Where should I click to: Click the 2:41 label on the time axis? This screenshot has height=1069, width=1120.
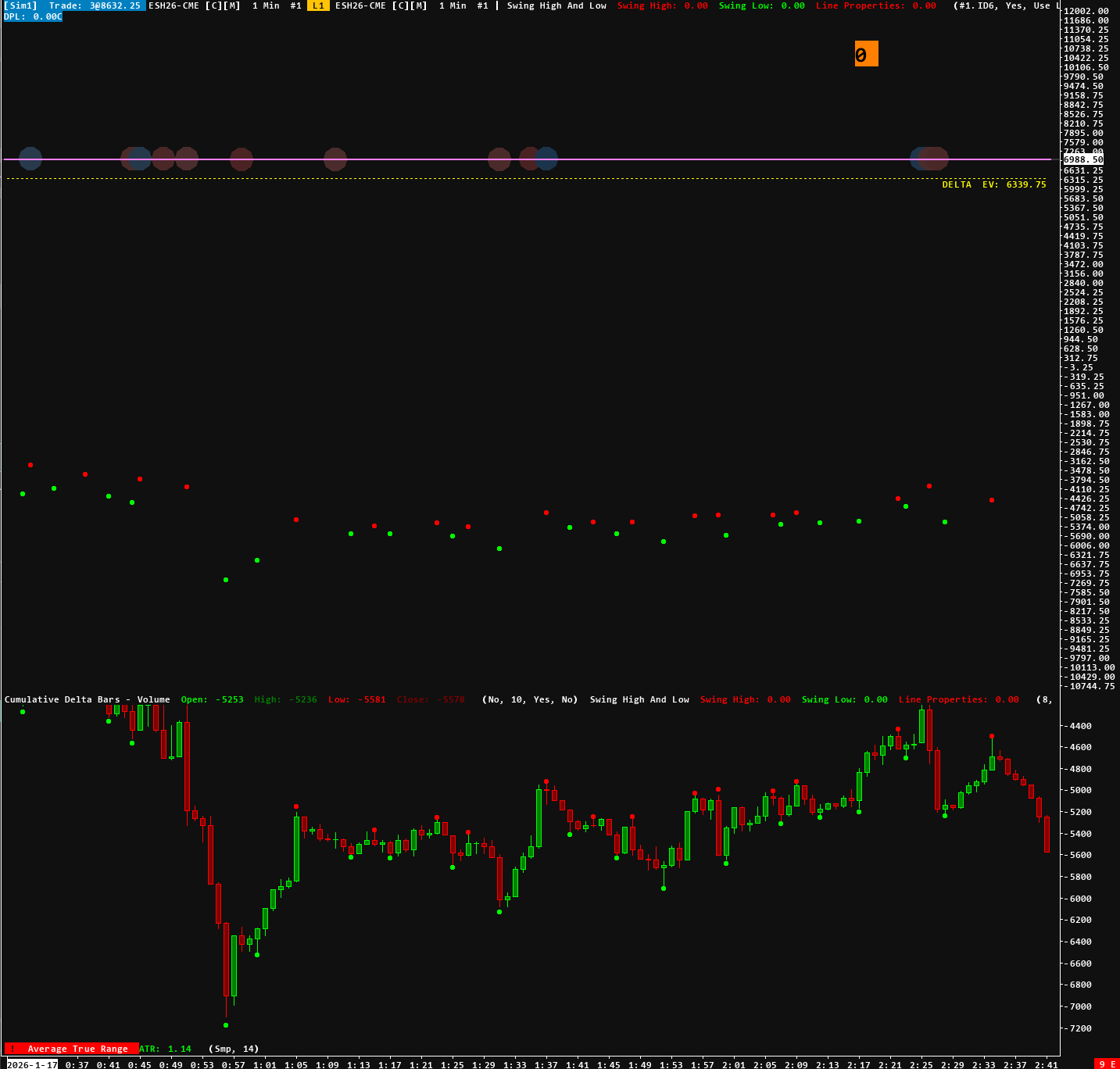[1046, 1064]
